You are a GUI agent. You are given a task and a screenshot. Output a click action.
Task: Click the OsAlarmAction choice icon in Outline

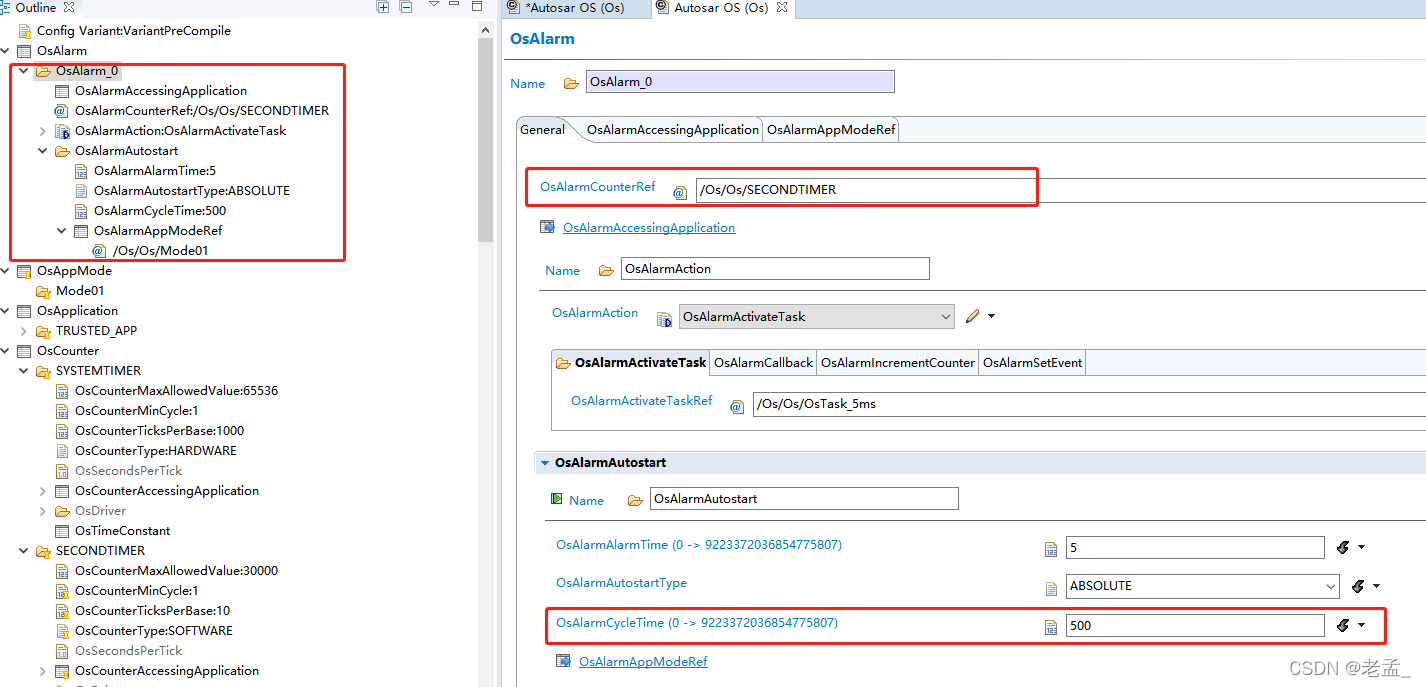(x=62, y=131)
